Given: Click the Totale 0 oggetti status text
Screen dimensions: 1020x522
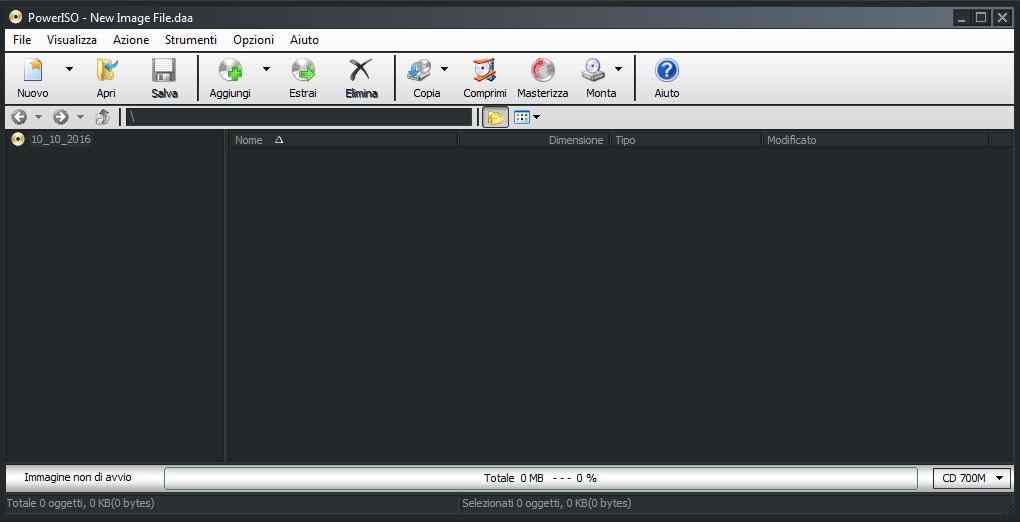Looking at the screenshot, I should (x=81, y=503).
